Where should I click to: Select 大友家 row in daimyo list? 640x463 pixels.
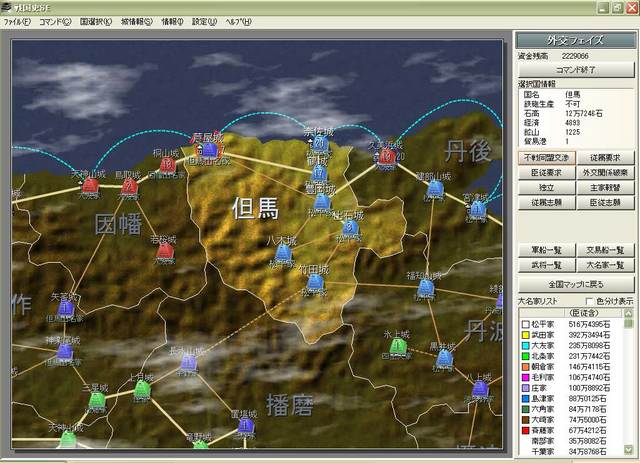[x=571, y=346]
